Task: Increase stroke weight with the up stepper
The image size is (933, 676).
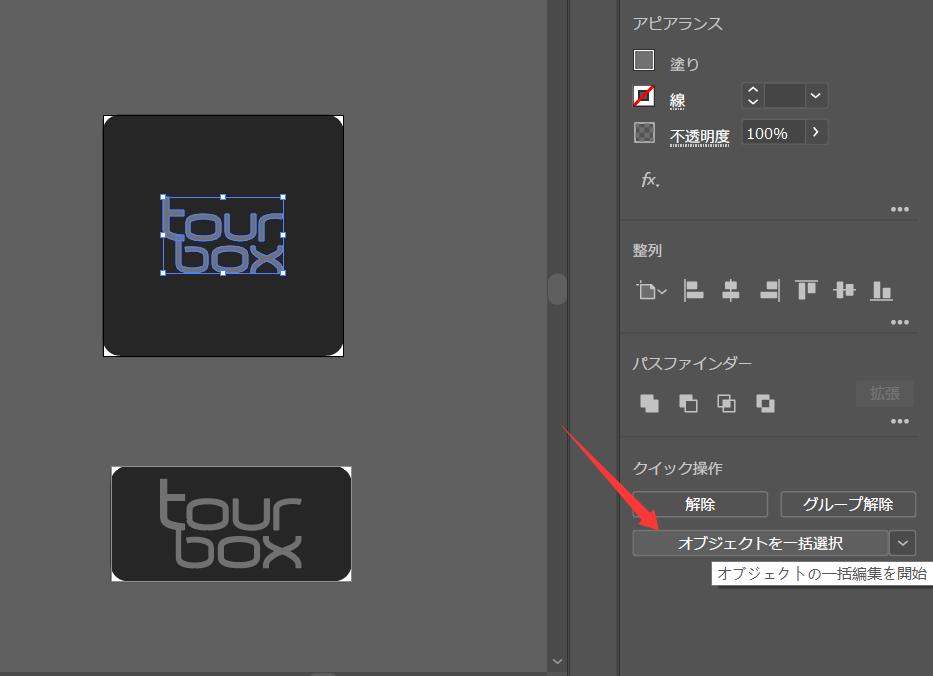Action: click(753, 90)
